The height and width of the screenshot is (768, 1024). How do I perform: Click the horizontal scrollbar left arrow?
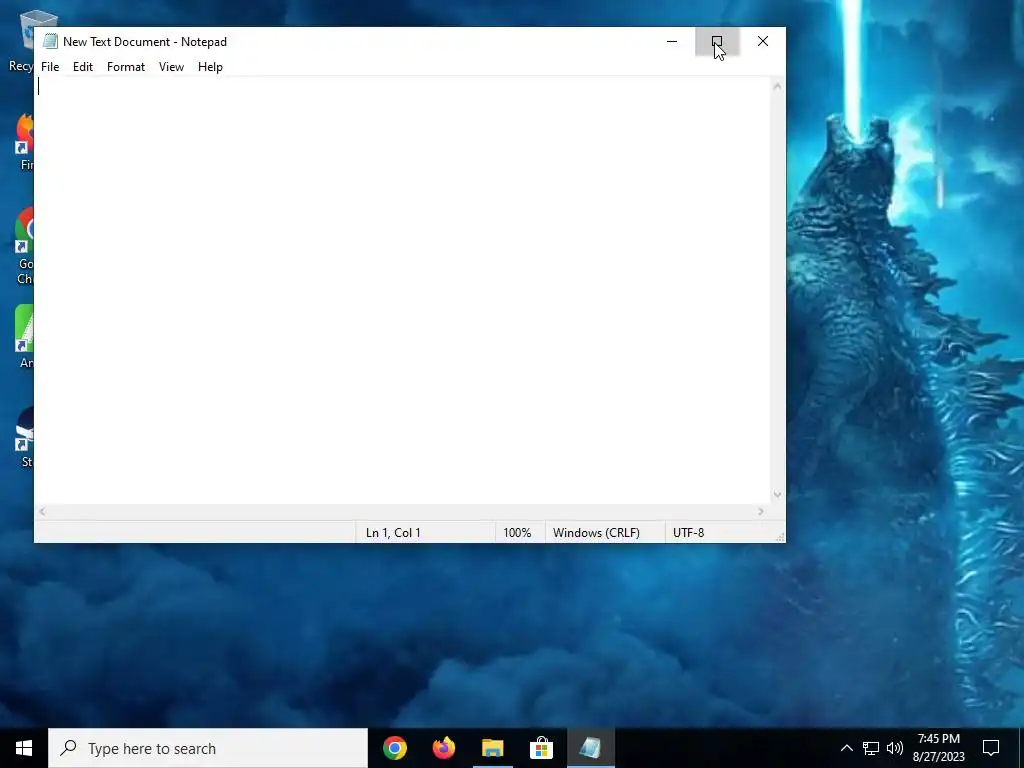(x=42, y=511)
